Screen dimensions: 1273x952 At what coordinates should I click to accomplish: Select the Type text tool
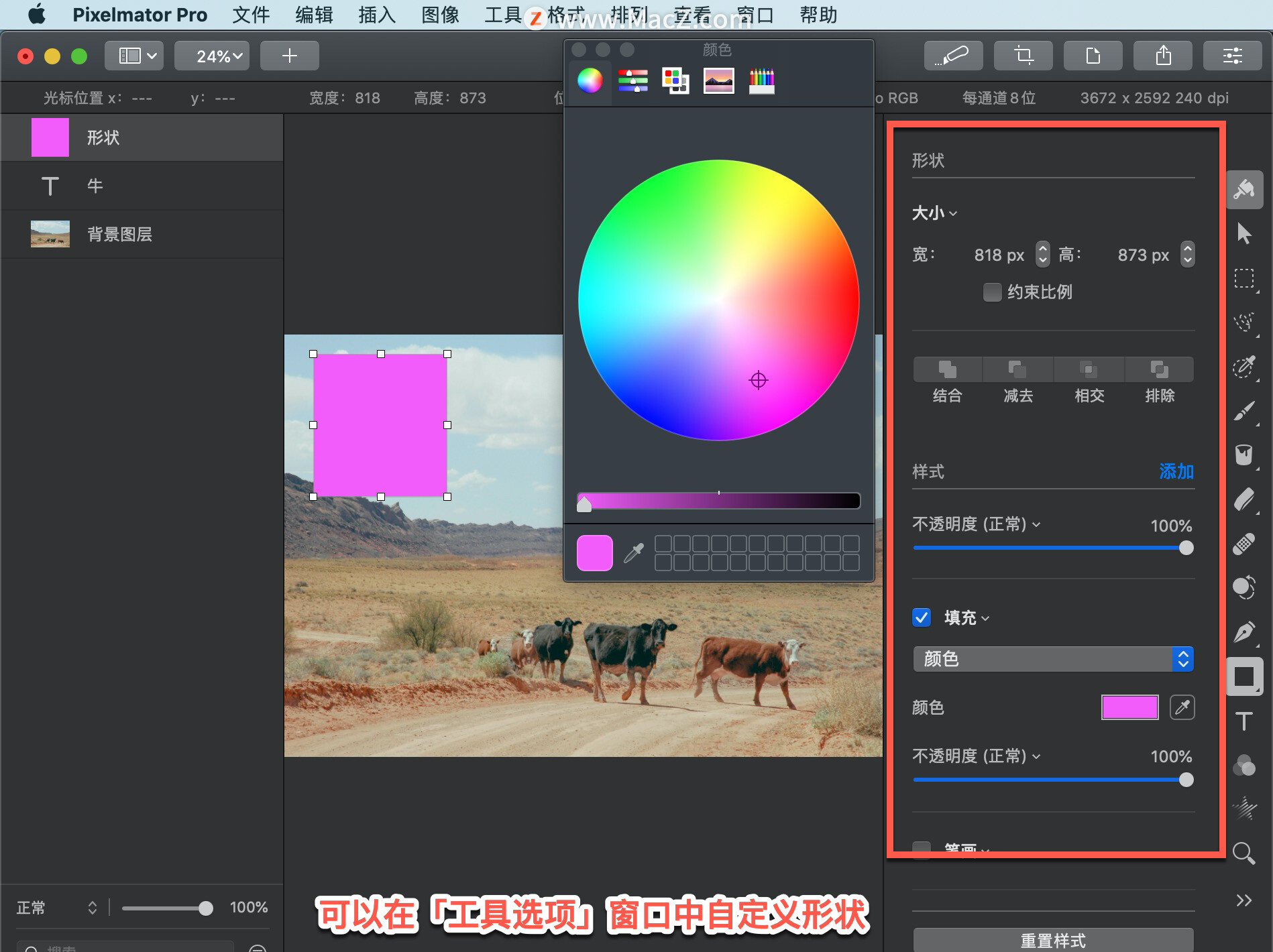pos(1244,721)
